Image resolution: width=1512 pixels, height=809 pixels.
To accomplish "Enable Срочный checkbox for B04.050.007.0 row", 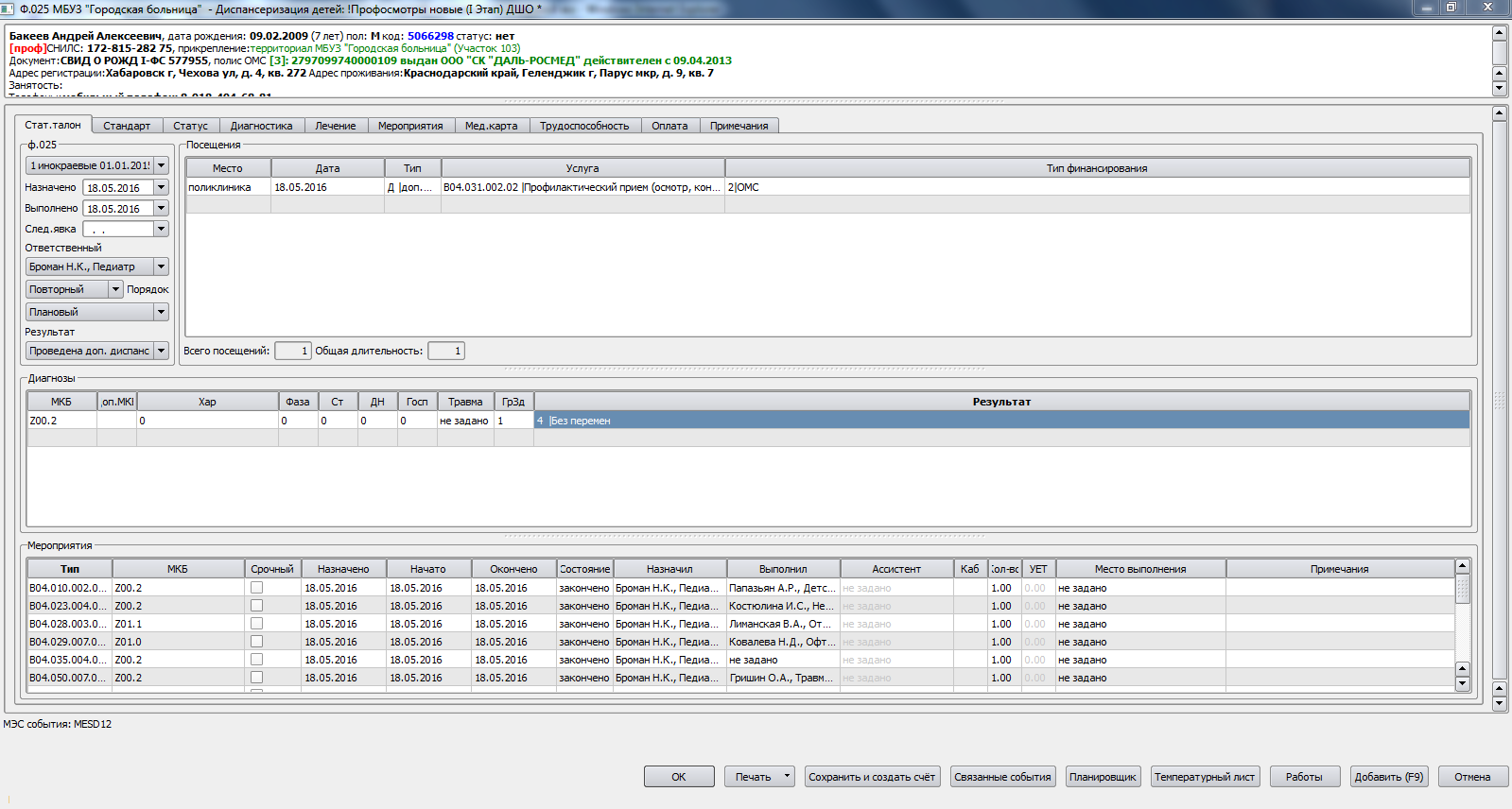I will (x=256, y=678).
